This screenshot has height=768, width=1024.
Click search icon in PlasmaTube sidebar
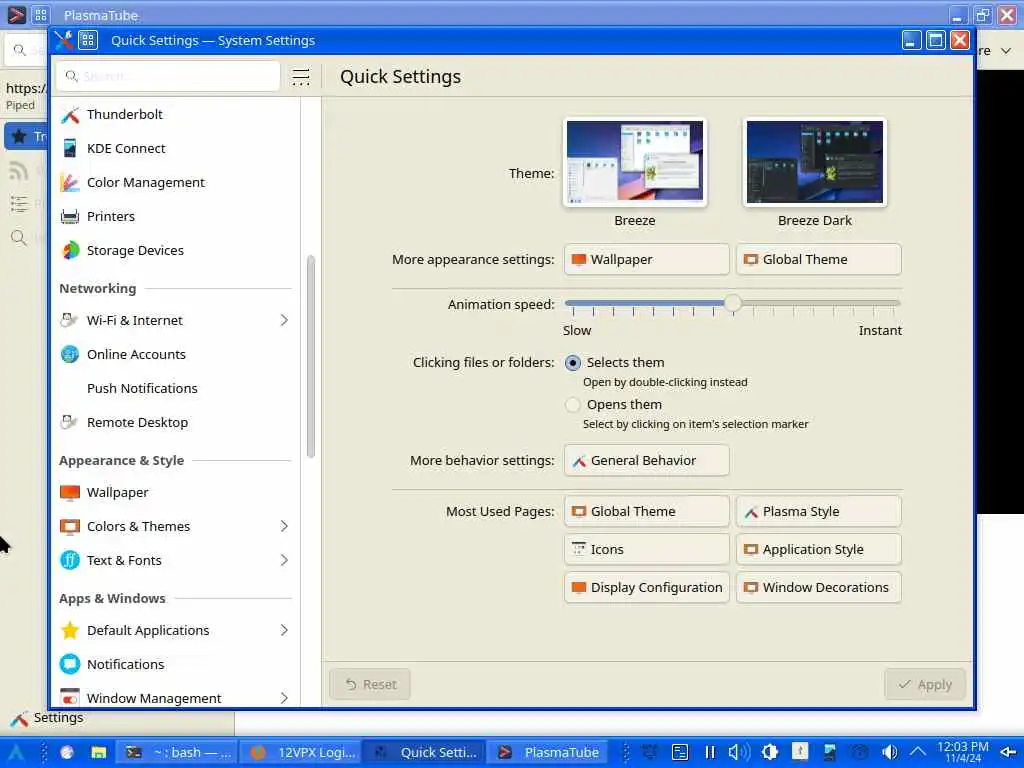[x=19, y=237]
